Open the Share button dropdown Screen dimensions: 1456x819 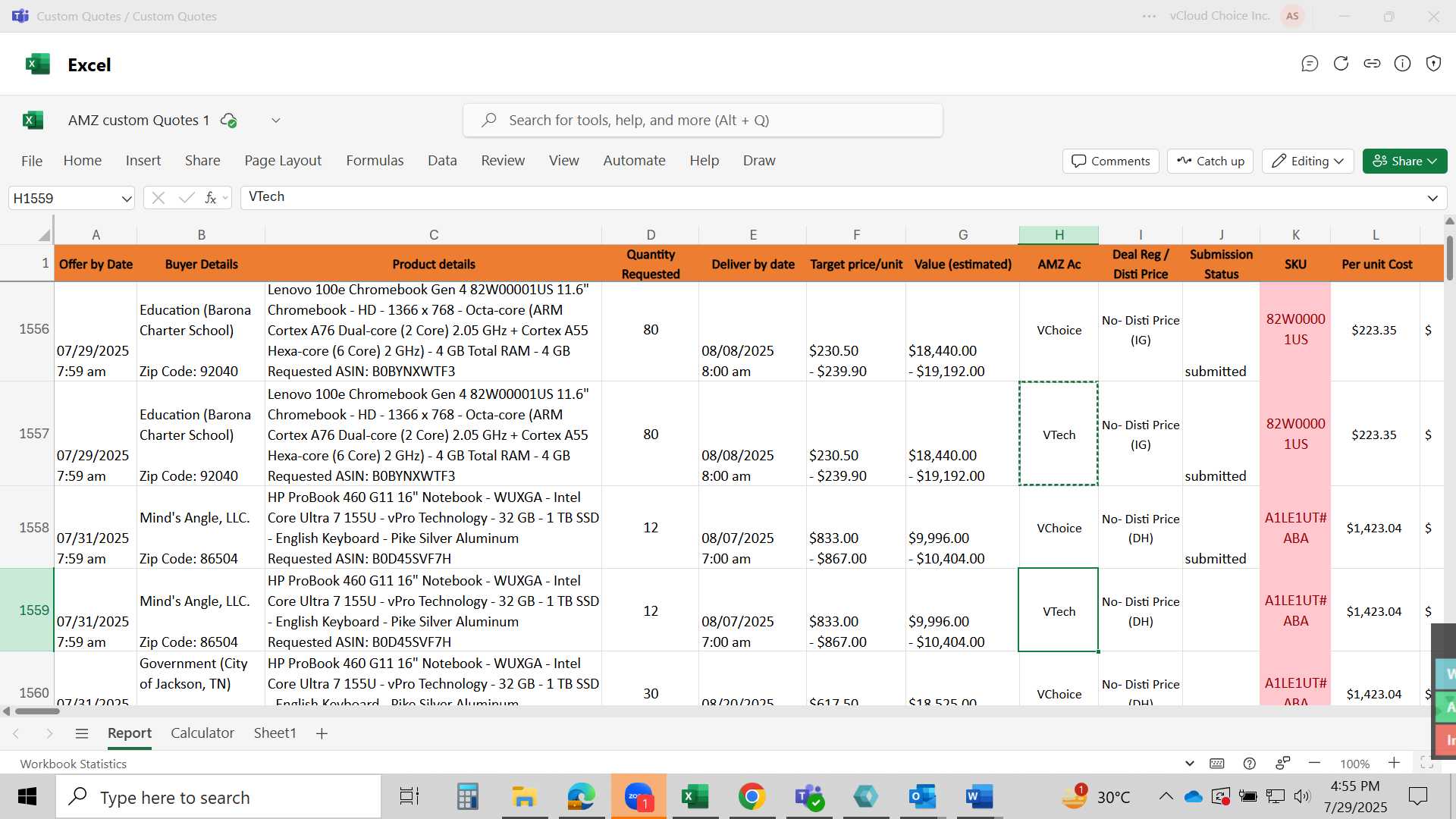click(x=1404, y=161)
